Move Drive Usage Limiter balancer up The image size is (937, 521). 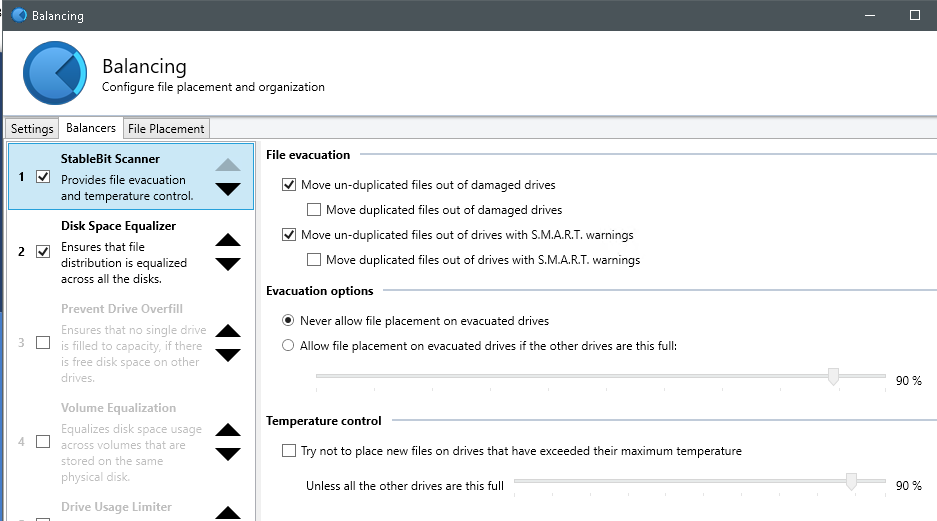click(x=228, y=513)
